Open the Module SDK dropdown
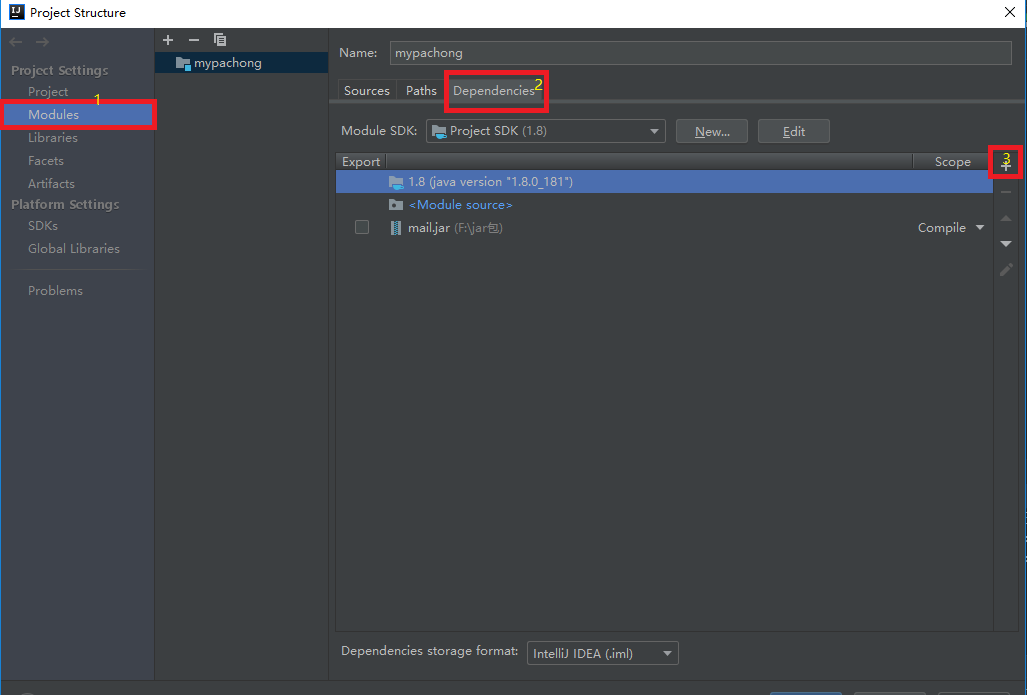Image resolution: width=1027 pixels, height=695 pixels. click(546, 131)
